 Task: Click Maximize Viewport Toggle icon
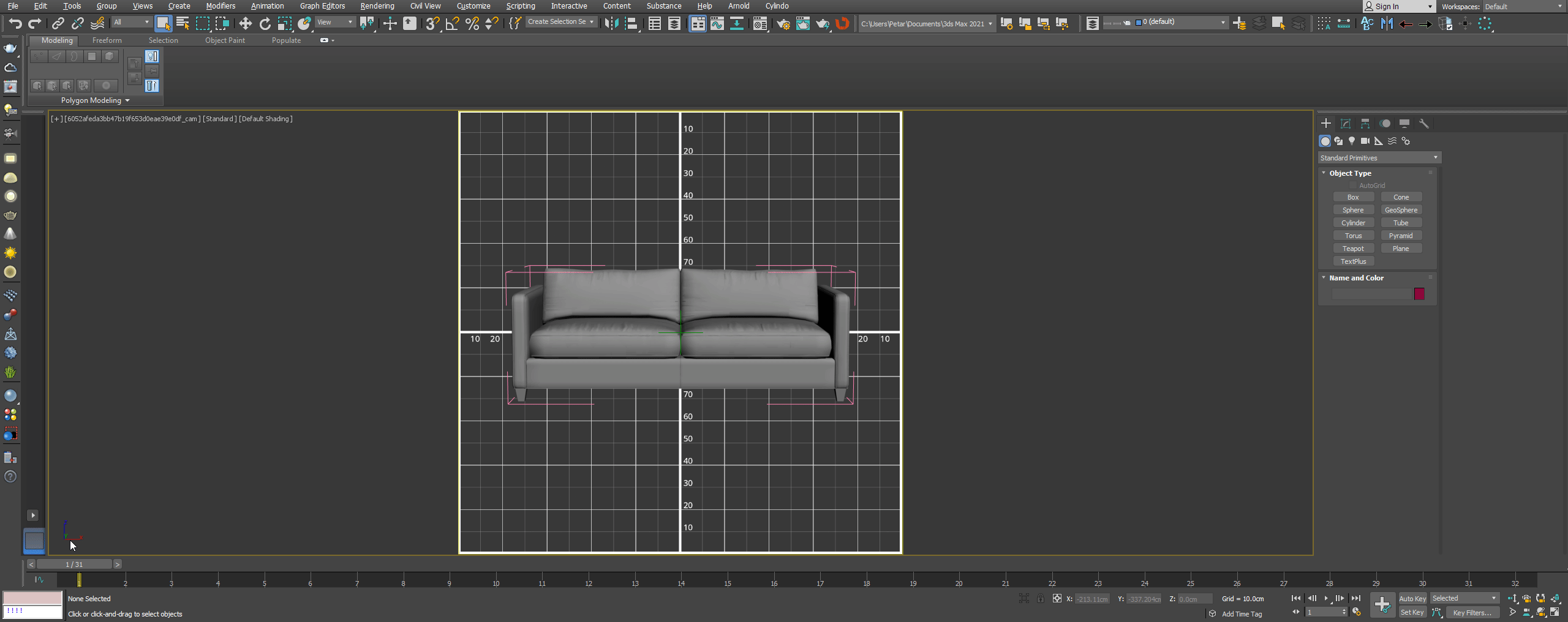[x=1555, y=612]
